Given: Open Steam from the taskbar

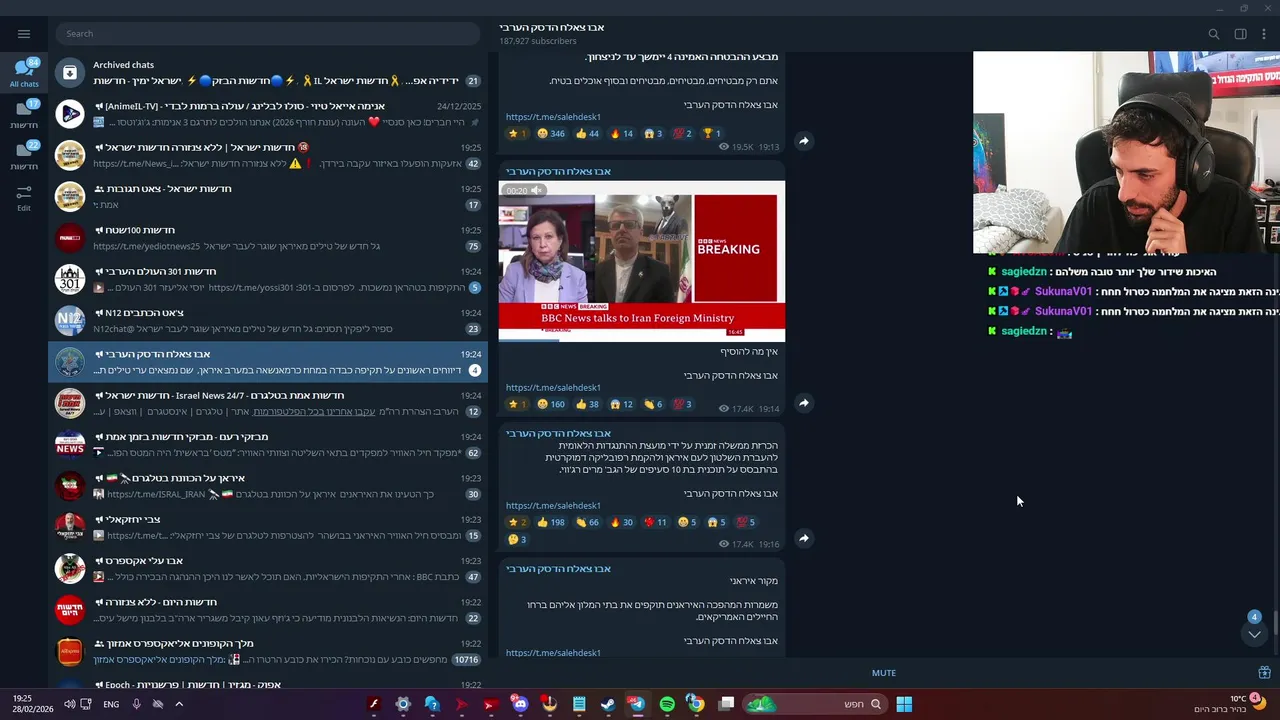Looking at the screenshot, I should (x=608, y=704).
